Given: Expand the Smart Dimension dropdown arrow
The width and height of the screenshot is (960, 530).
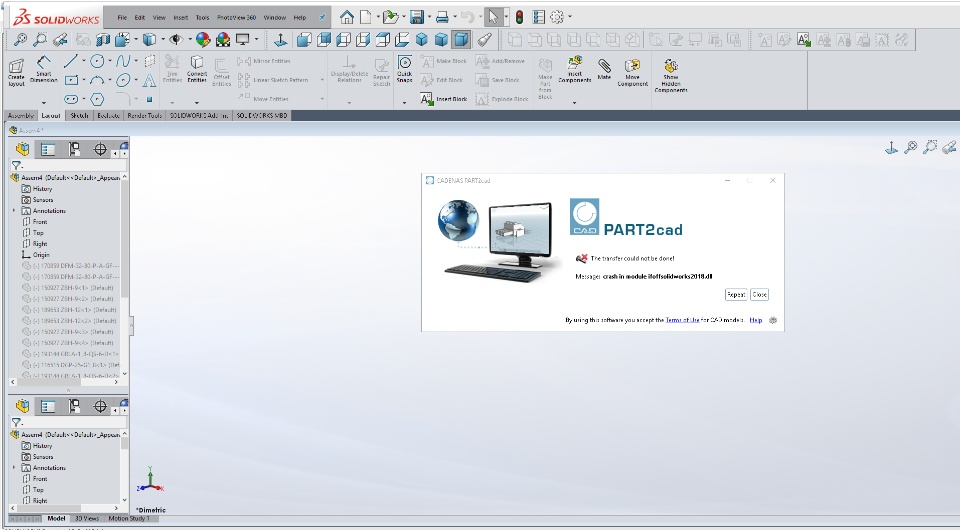Looking at the screenshot, I should coord(43,103).
